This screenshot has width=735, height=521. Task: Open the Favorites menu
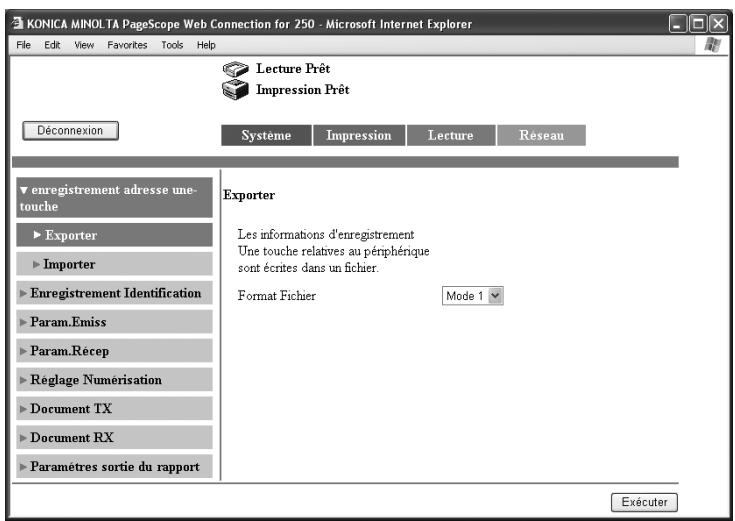point(127,45)
